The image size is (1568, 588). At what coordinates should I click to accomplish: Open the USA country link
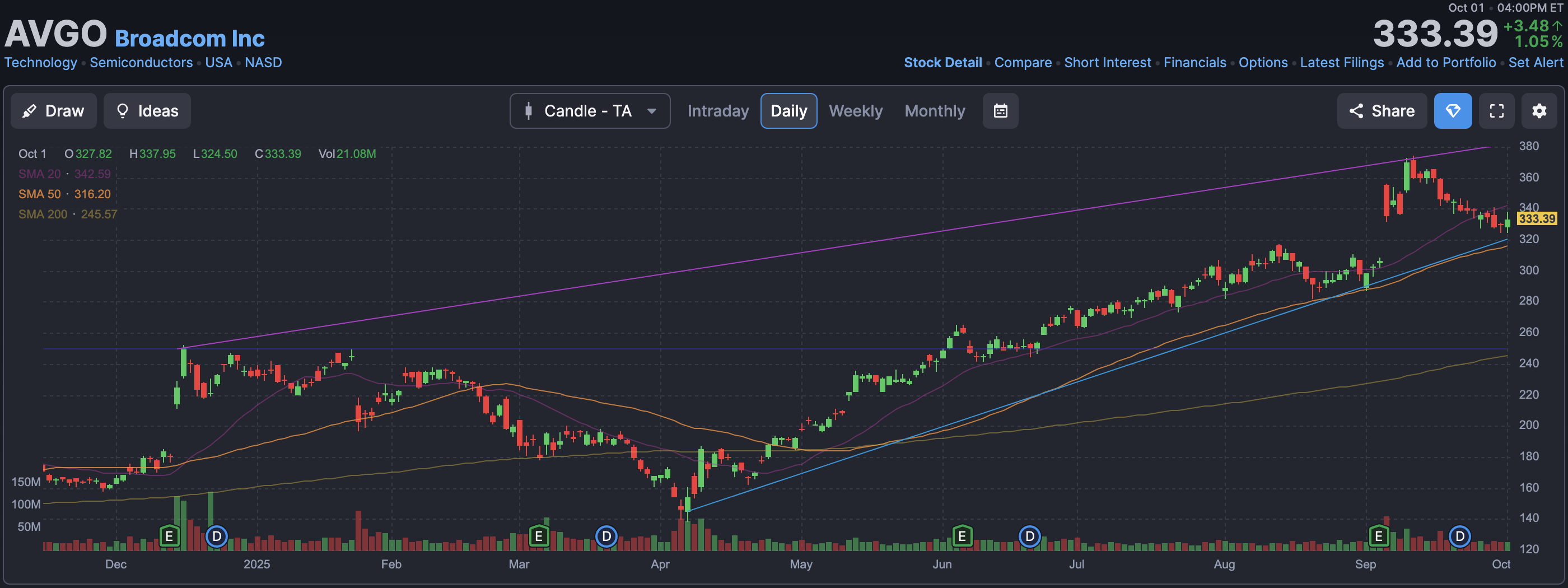click(x=218, y=63)
